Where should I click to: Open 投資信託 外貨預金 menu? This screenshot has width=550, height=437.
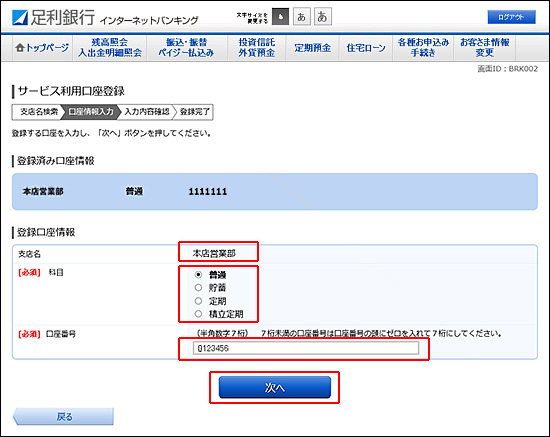tap(257, 48)
